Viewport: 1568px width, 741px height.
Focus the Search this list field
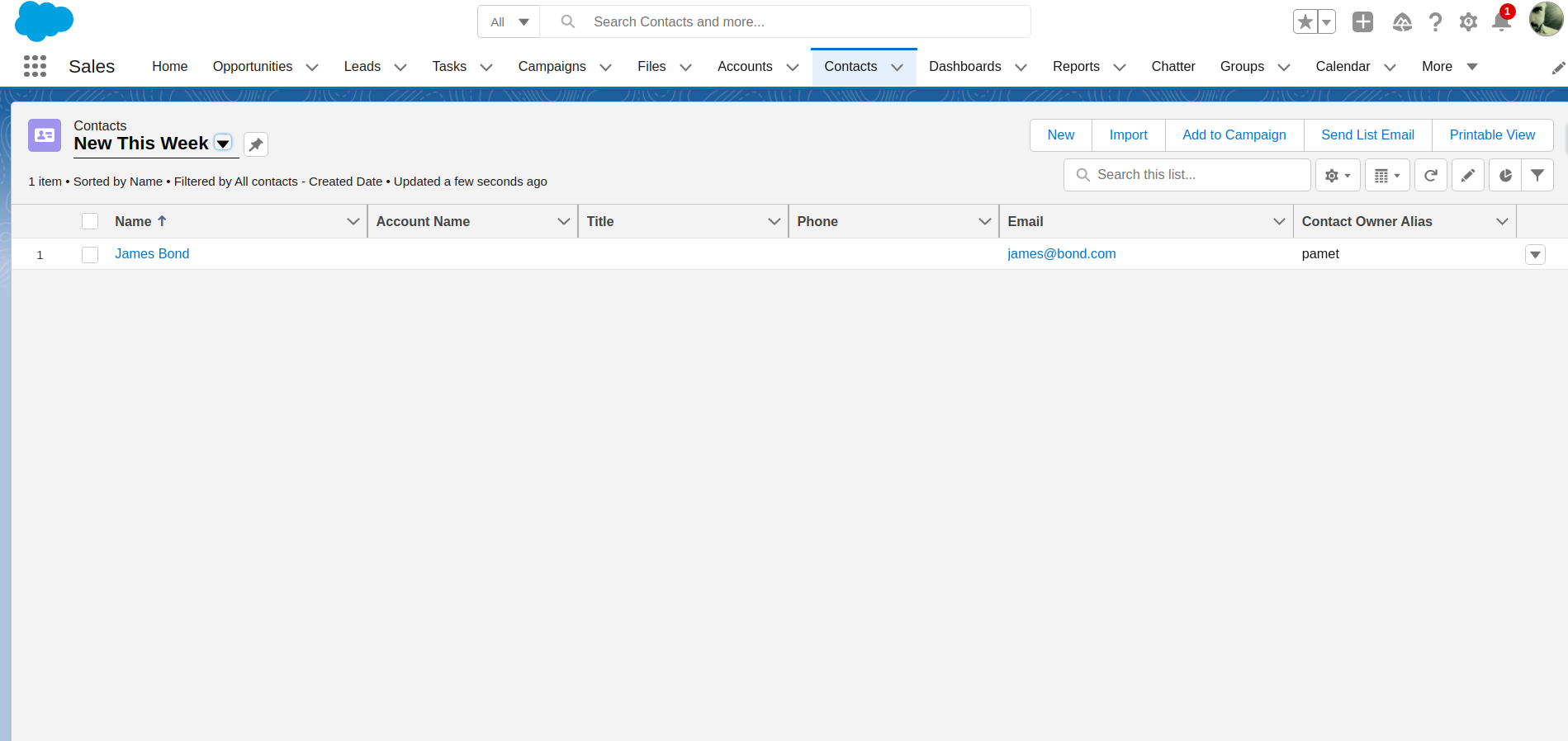click(1187, 175)
